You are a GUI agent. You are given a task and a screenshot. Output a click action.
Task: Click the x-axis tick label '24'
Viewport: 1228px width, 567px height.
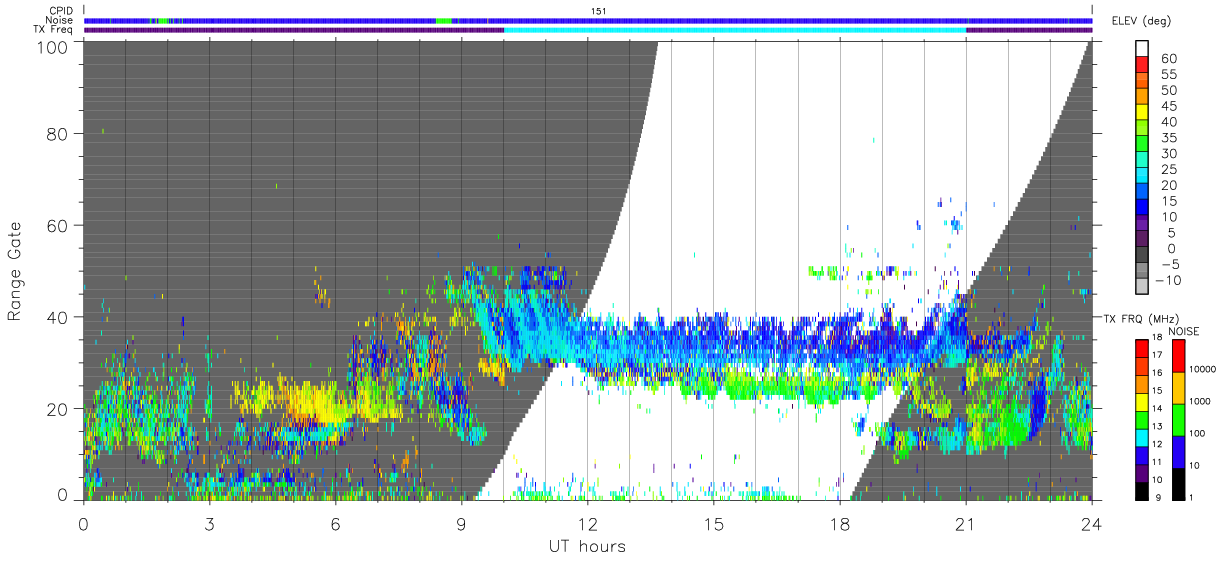(x=1091, y=523)
